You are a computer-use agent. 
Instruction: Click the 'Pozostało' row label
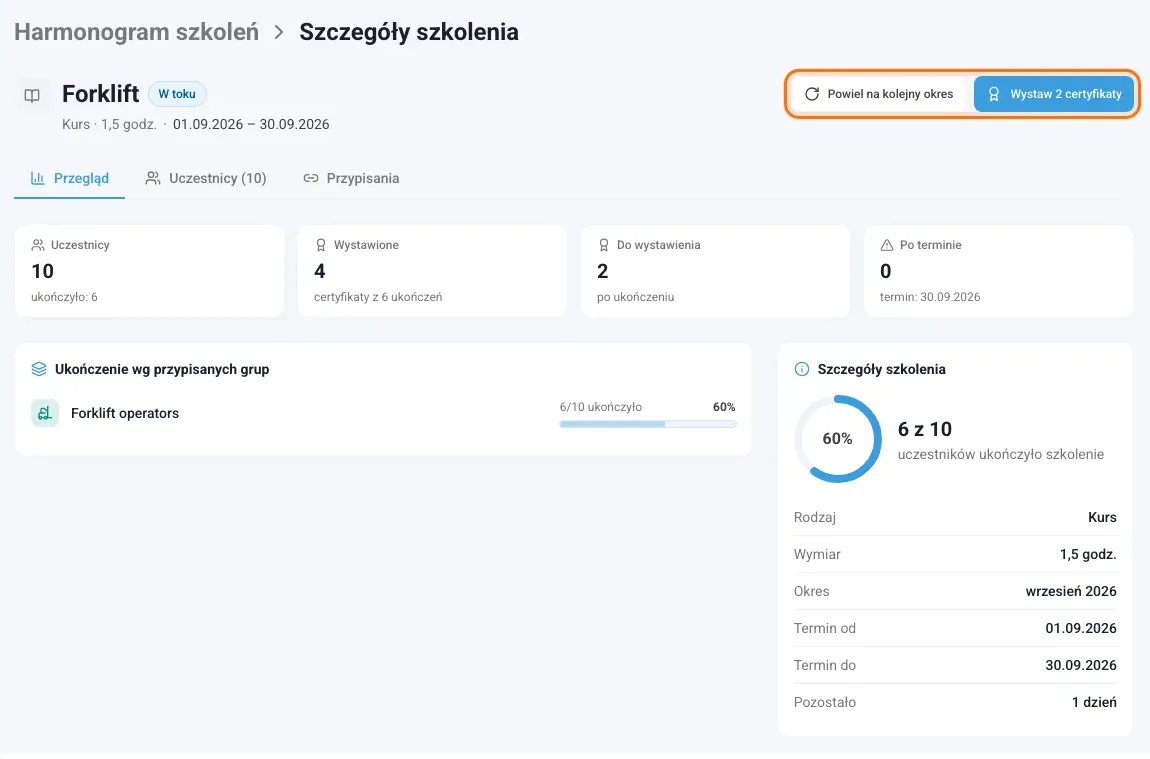pos(824,702)
